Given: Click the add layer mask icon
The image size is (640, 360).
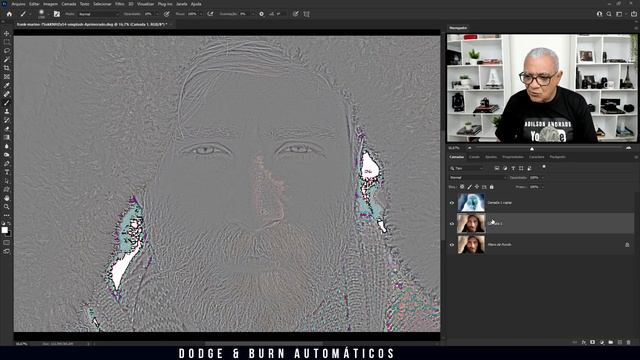Looking at the screenshot, I should [592, 342].
